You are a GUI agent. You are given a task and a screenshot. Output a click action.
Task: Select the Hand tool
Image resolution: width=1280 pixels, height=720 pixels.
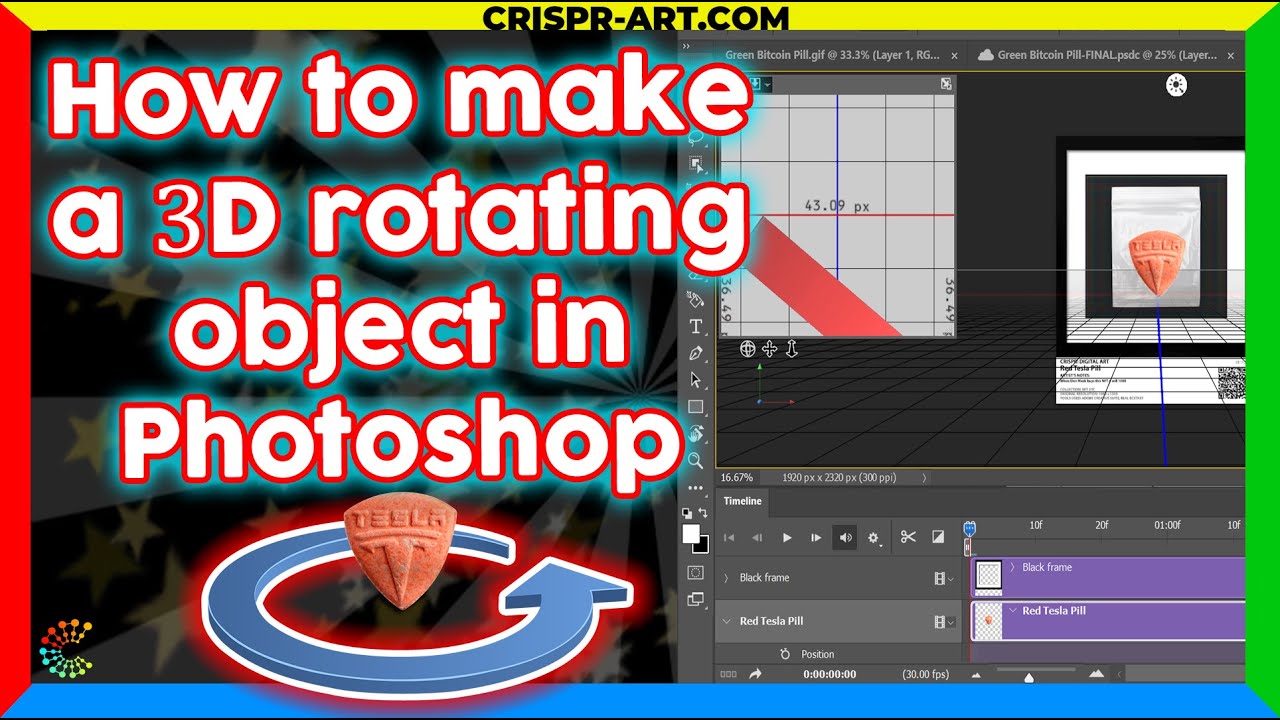(696, 434)
